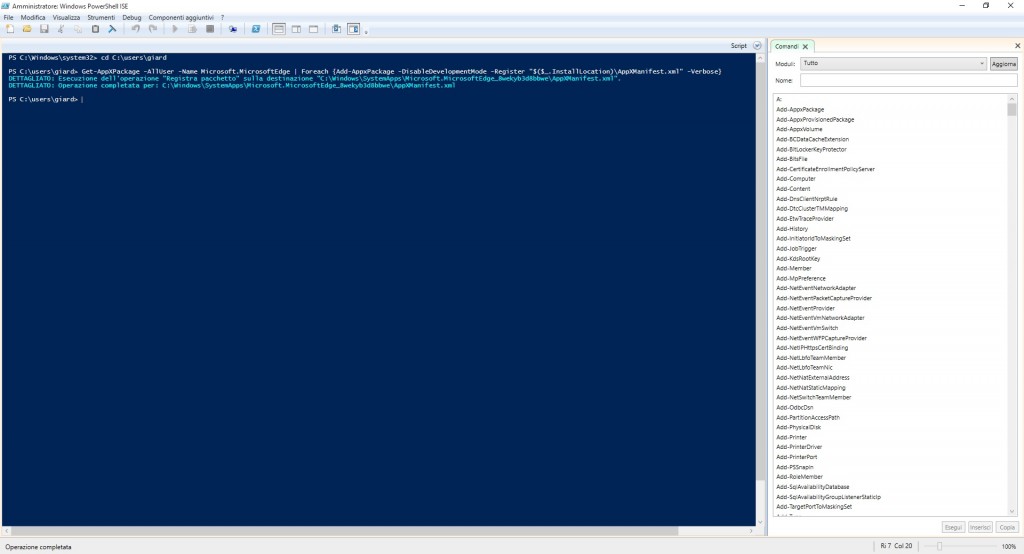Select Add-AppxPackage in command list
This screenshot has width=1024, height=554.
point(800,110)
